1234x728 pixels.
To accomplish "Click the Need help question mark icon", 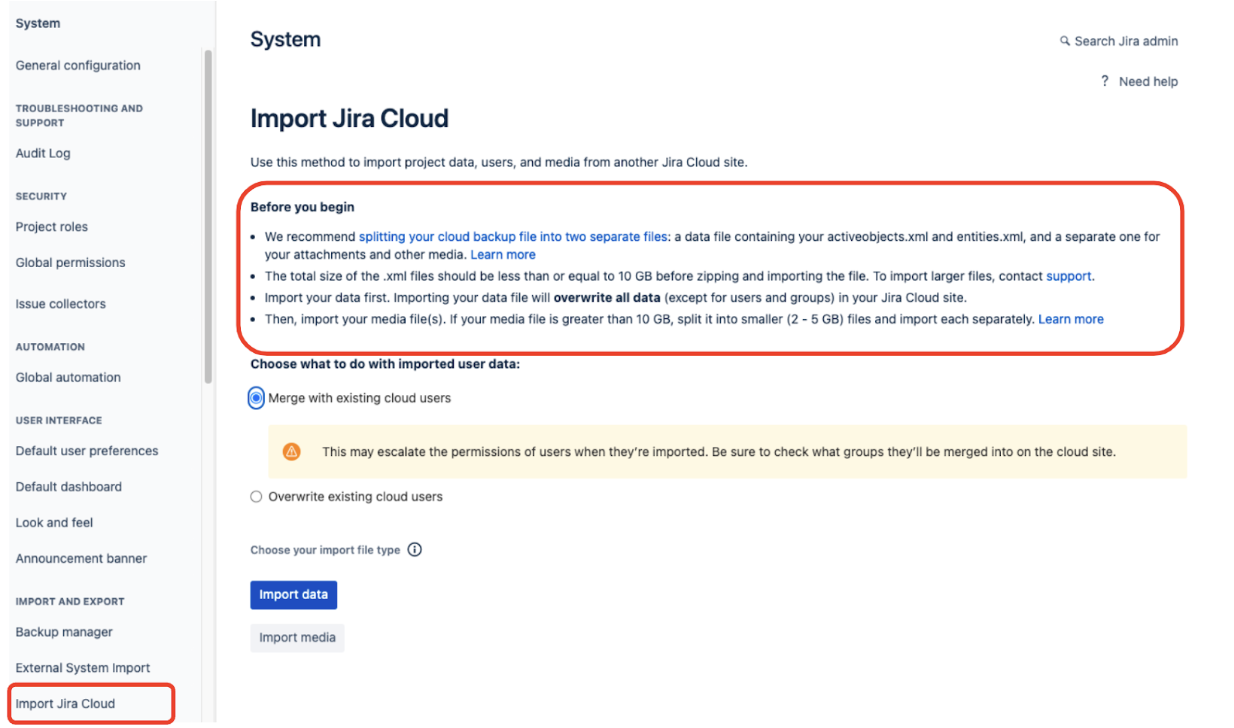I will pyautogui.click(x=1105, y=81).
